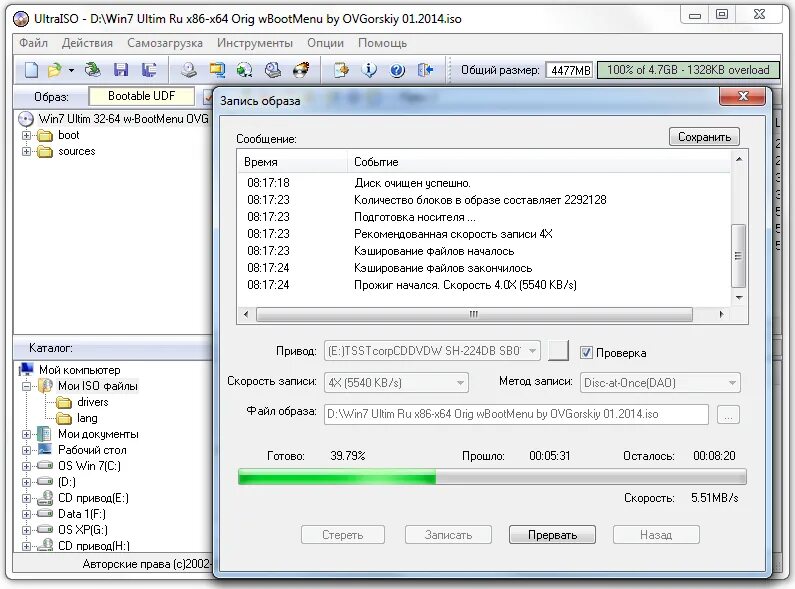Click the Bootable UDF image type field

coord(141,96)
